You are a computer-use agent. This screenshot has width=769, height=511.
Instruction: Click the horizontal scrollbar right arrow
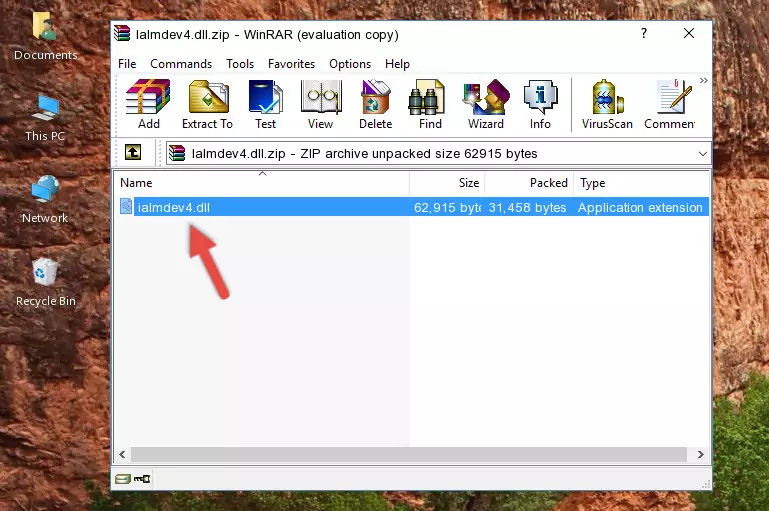[x=700, y=455]
